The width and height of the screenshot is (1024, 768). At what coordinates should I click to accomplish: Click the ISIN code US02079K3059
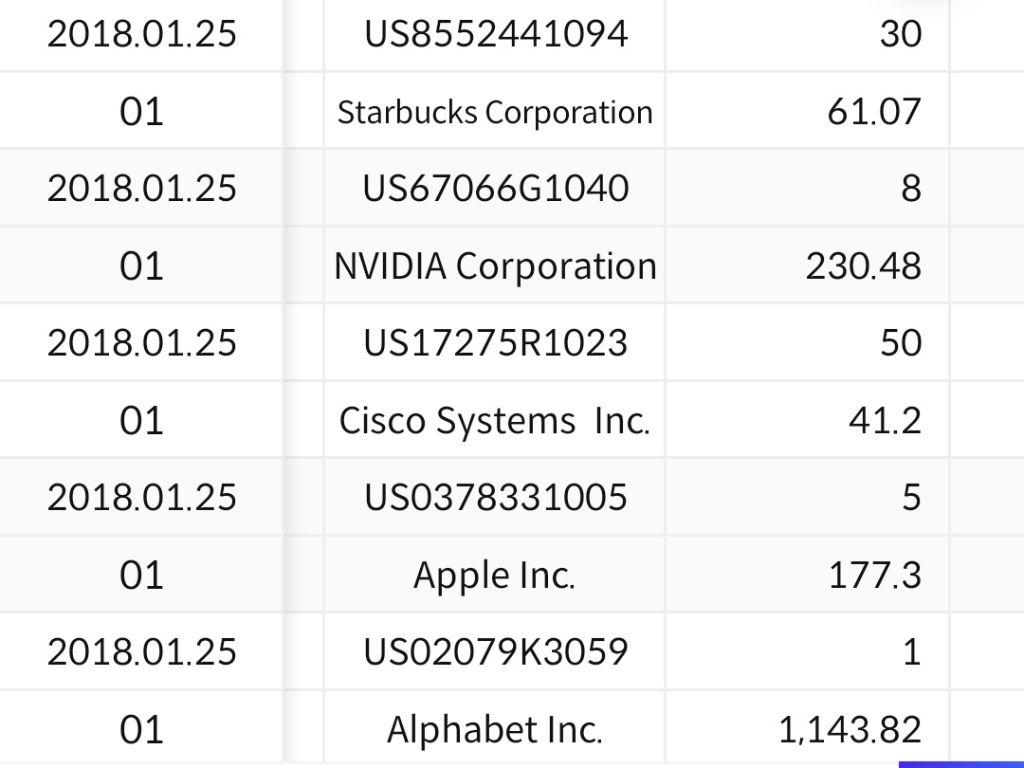(496, 652)
